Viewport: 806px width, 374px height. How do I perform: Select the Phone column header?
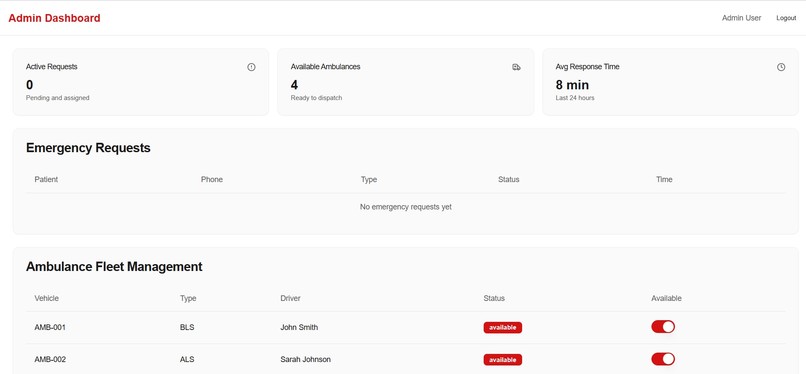pos(212,179)
